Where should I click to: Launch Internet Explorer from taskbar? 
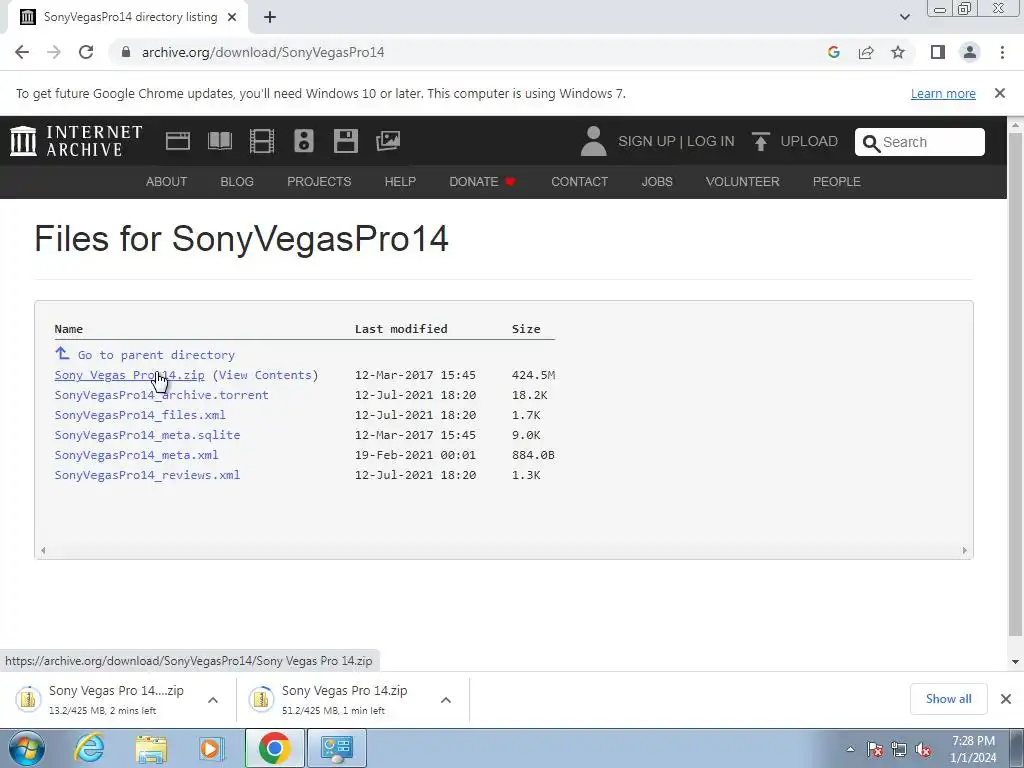pyautogui.click(x=89, y=748)
